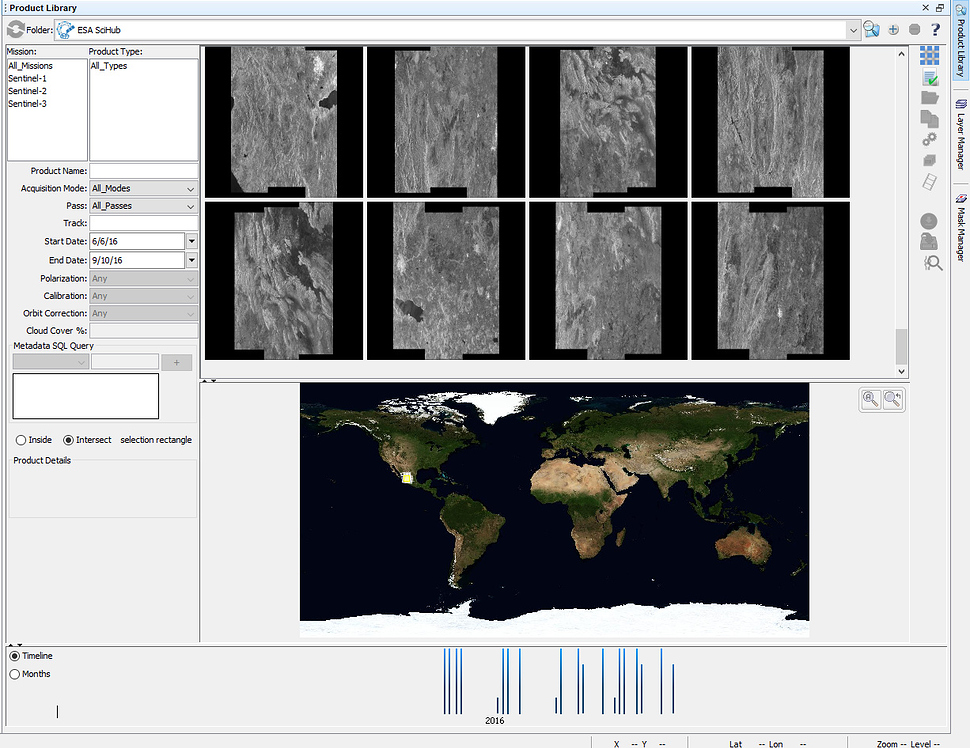Click the Product Name input field
The width and height of the screenshot is (970, 748).
tap(144, 171)
